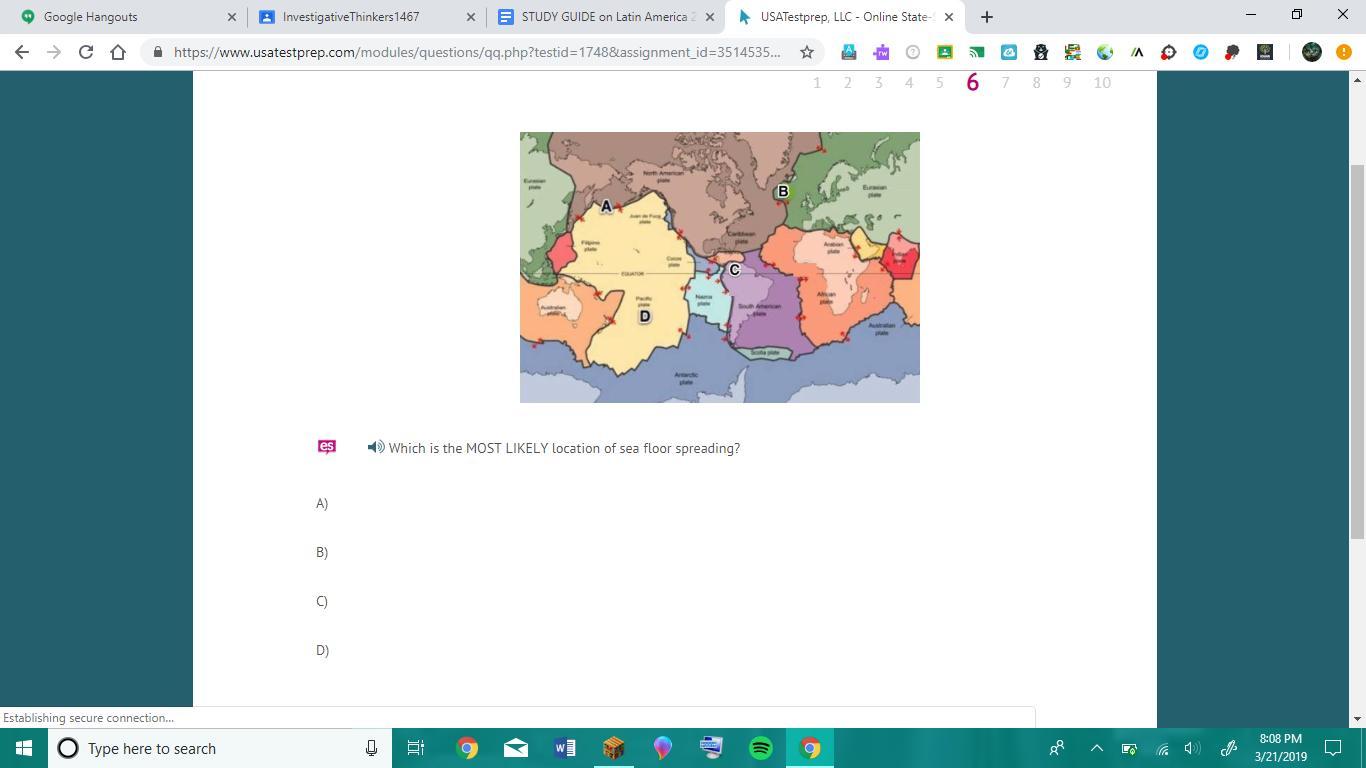This screenshot has height=768, width=1366.
Task: Open the volume control in the system tray
Action: pos(1192,748)
